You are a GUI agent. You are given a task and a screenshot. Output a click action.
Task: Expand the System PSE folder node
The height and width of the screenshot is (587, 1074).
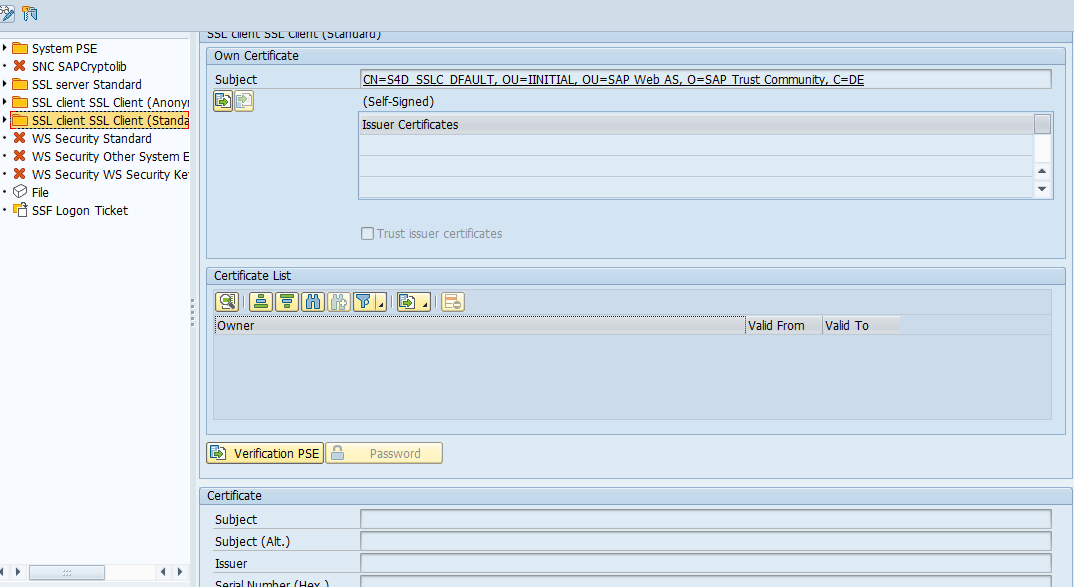tap(5, 47)
